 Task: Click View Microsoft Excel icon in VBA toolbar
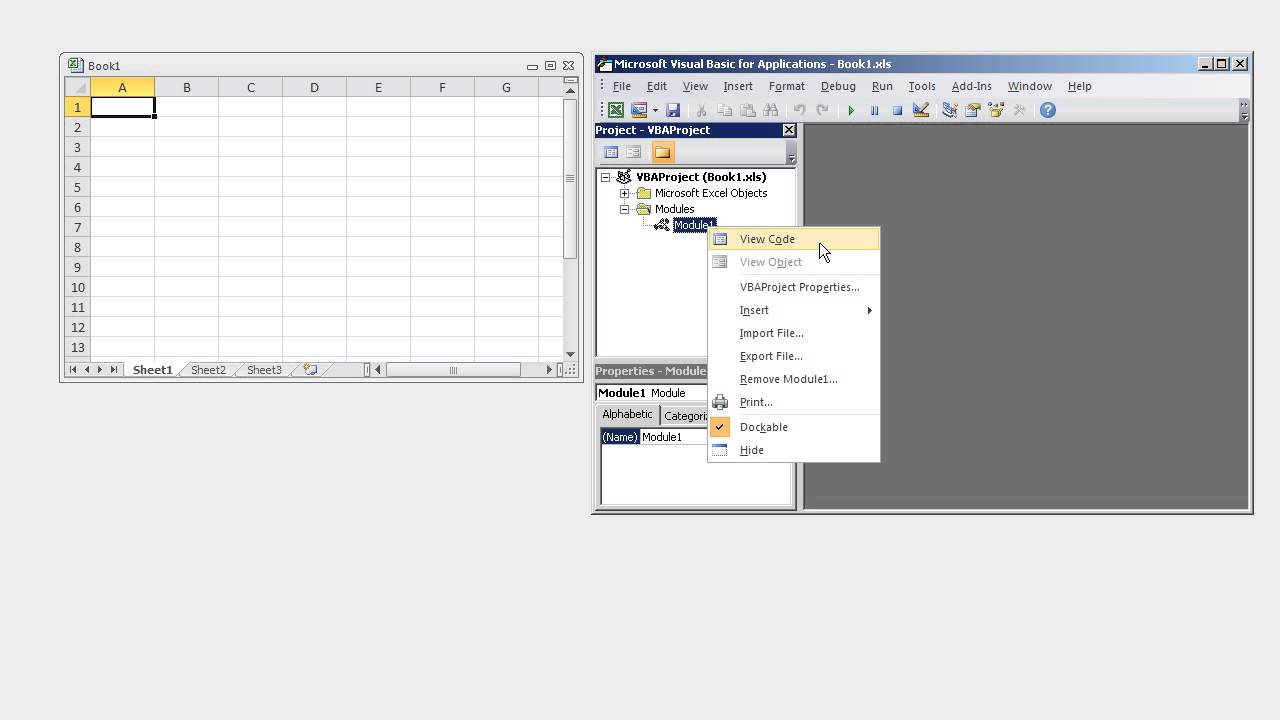[x=616, y=110]
